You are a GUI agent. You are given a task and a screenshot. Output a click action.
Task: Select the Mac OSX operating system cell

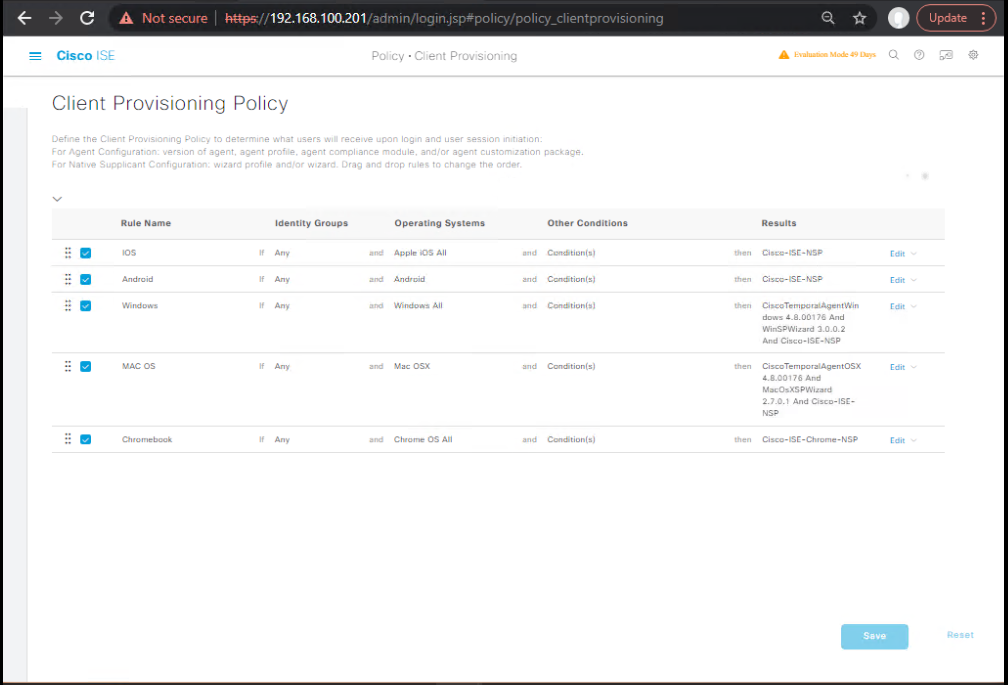coord(411,366)
